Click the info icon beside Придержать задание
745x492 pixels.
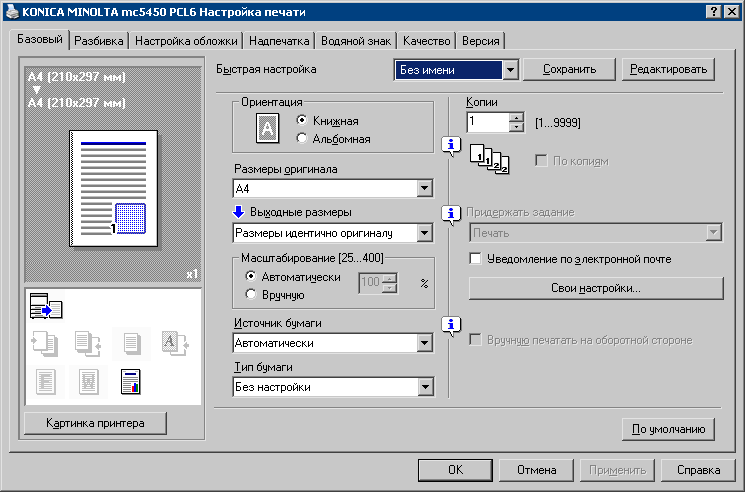click(x=451, y=215)
